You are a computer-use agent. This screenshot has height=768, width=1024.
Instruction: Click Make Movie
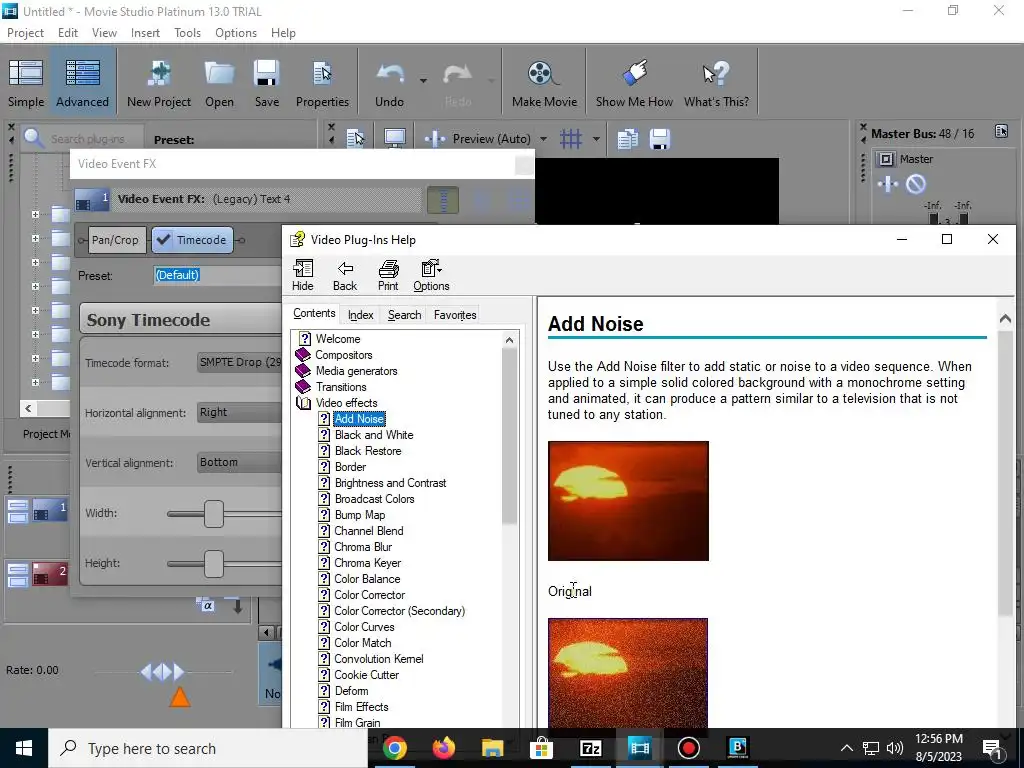click(544, 83)
